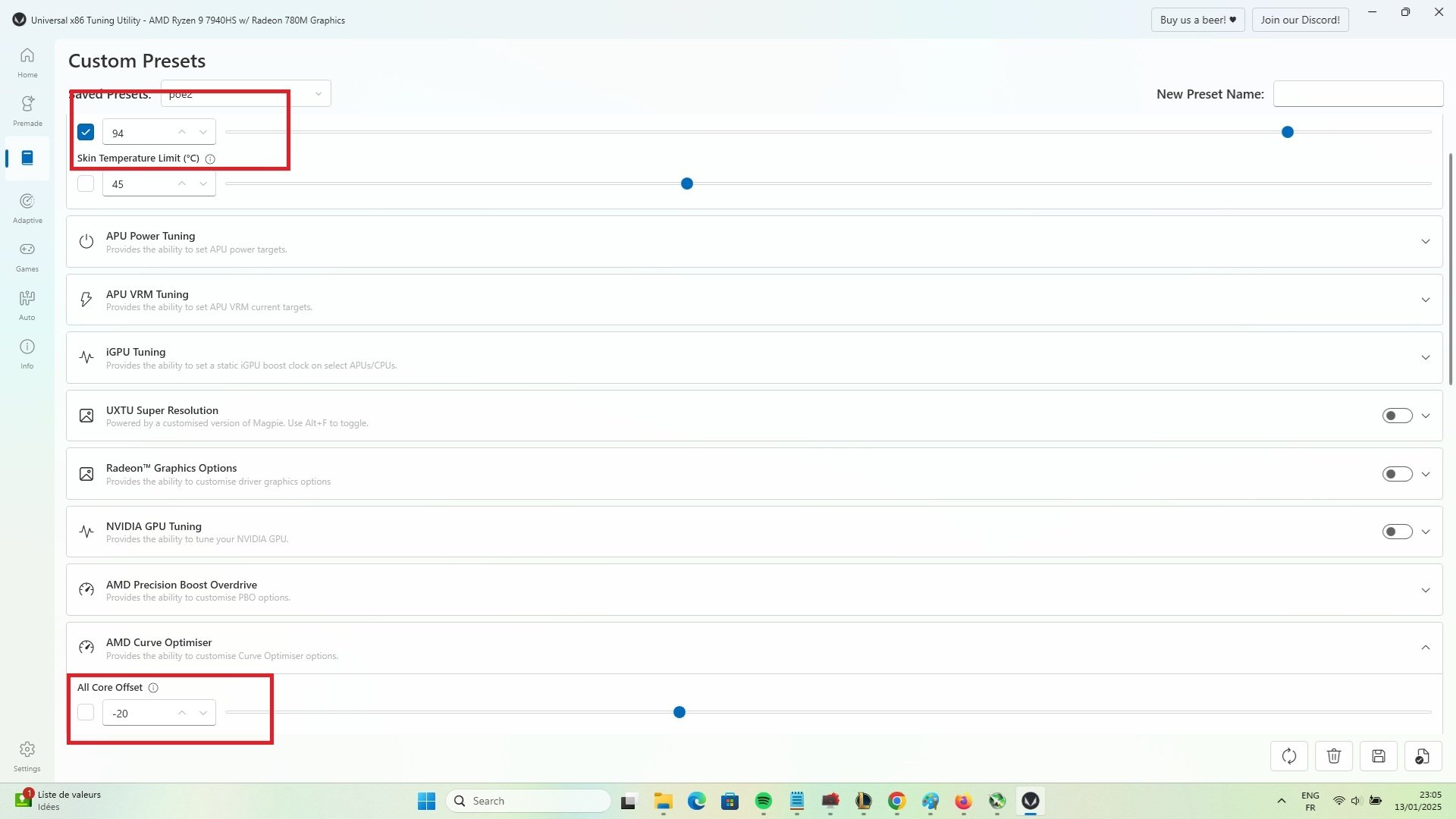Turn on the UXTU Super Resolution toggle
Image resolution: width=1456 pixels, height=819 pixels.
click(1397, 416)
